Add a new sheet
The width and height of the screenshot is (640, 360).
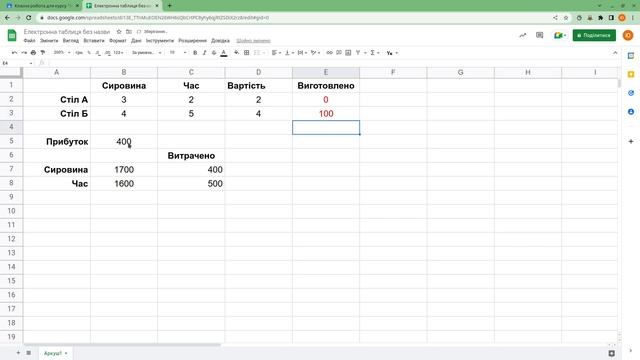click(x=18, y=353)
